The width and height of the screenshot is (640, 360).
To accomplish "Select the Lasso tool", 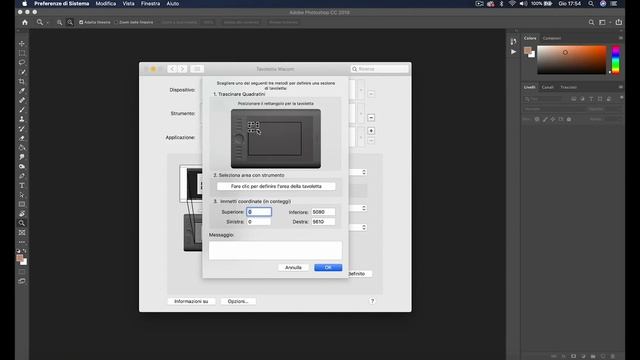I will 22,62.
